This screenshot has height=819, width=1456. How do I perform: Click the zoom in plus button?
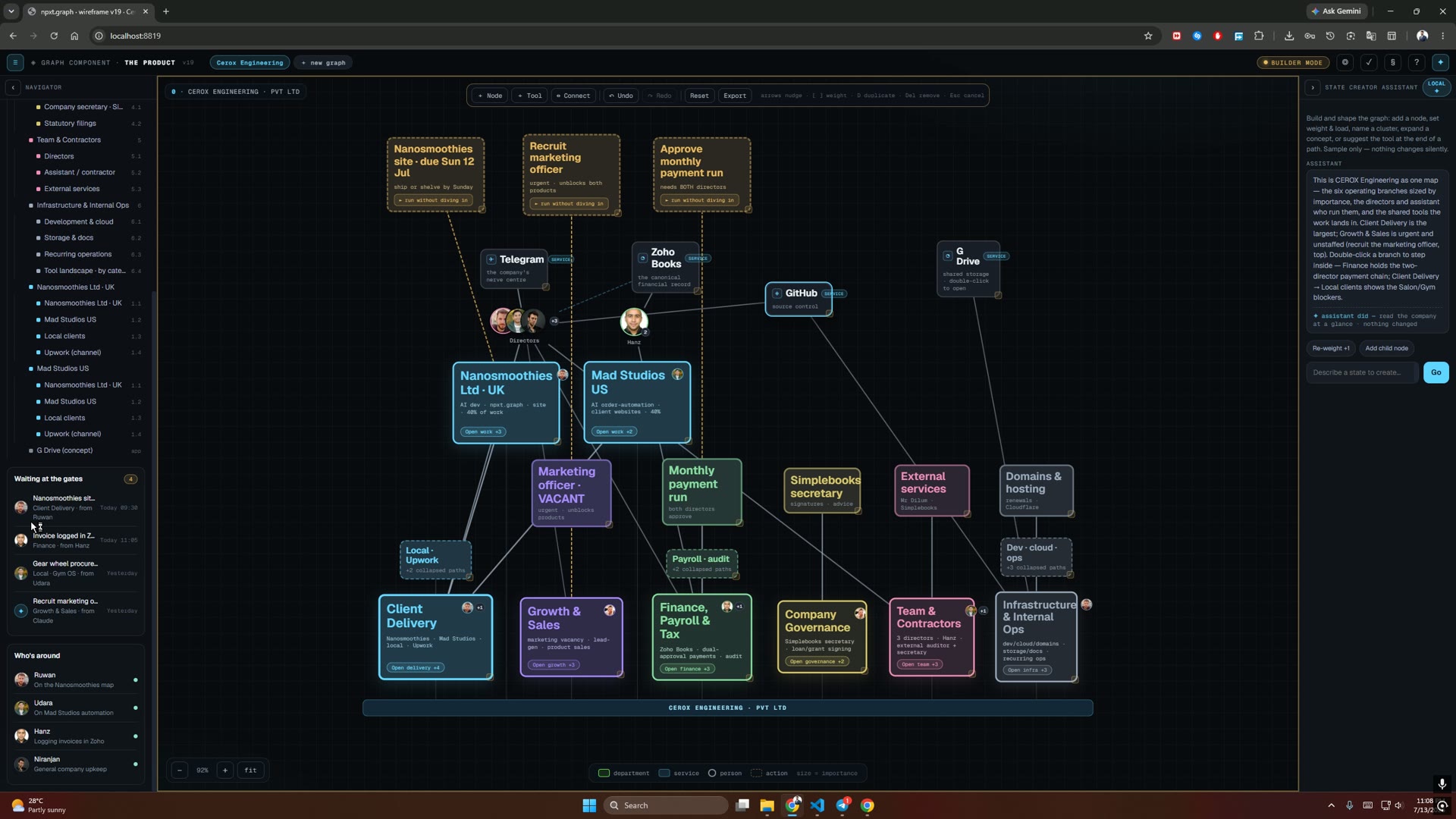point(225,770)
